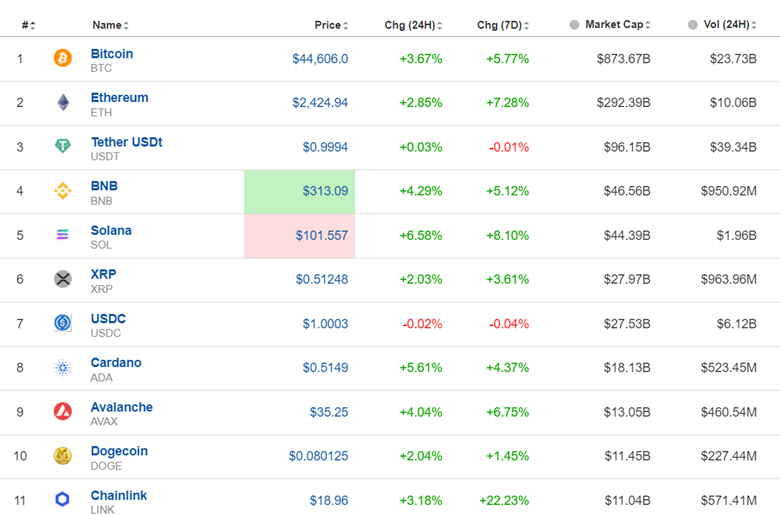Open the BNB name link

[104, 186]
